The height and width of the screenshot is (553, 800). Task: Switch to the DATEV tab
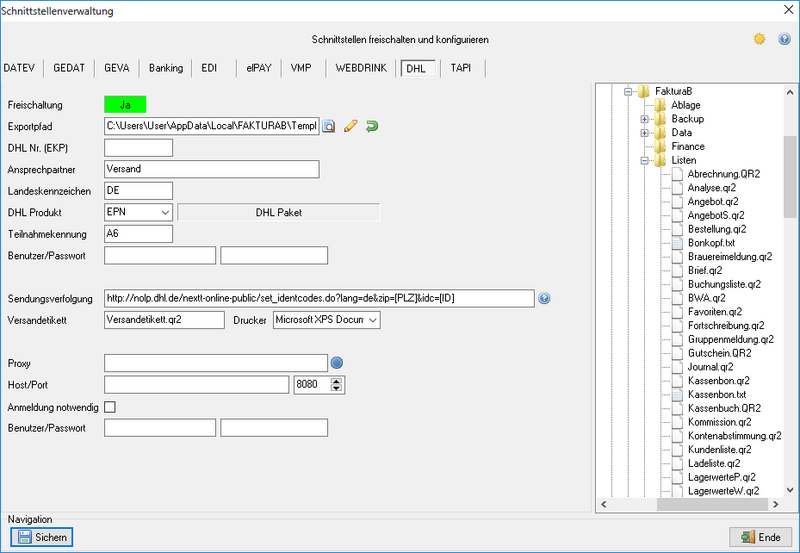pyautogui.click(x=19, y=68)
